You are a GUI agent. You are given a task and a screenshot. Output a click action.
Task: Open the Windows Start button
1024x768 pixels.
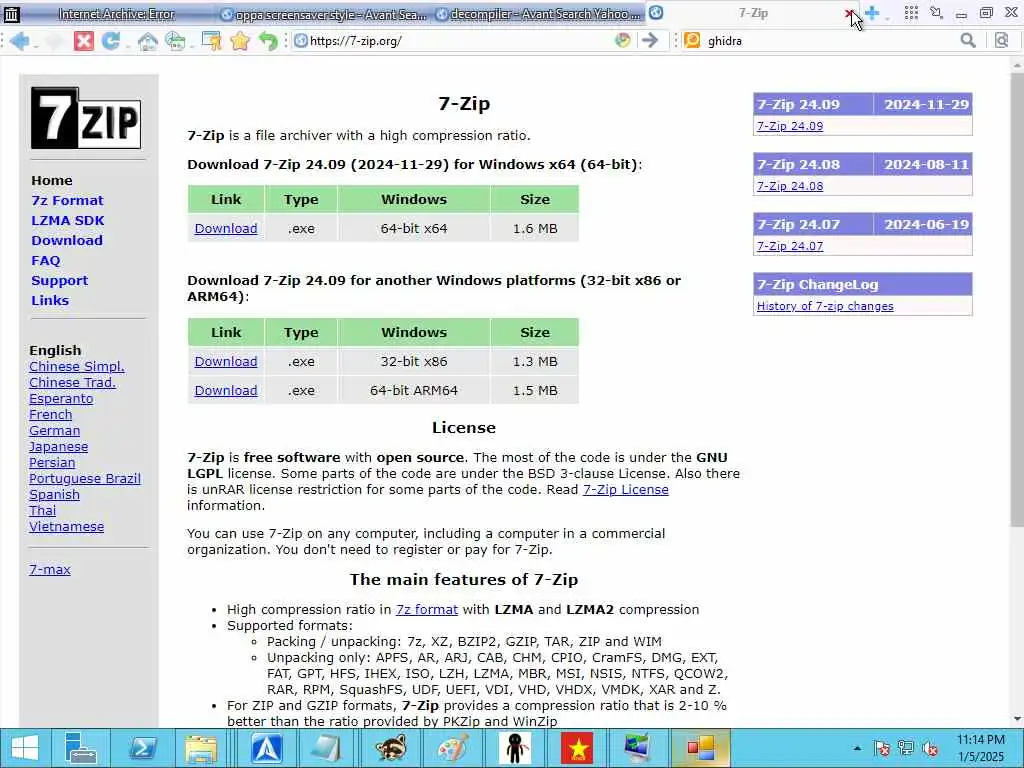(x=25, y=748)
